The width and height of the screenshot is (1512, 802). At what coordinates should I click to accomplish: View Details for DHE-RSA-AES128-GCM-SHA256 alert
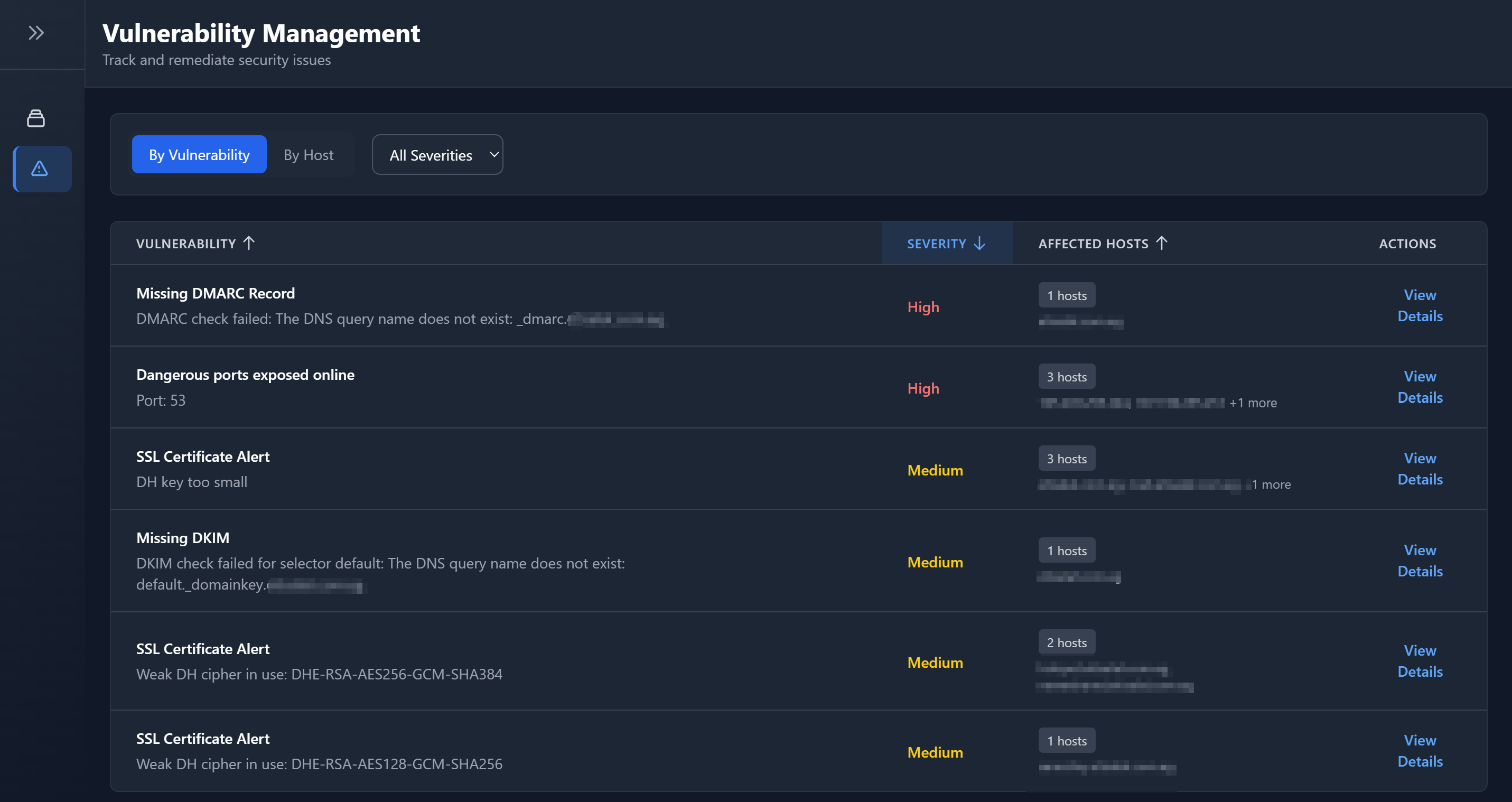(1419, 751)
